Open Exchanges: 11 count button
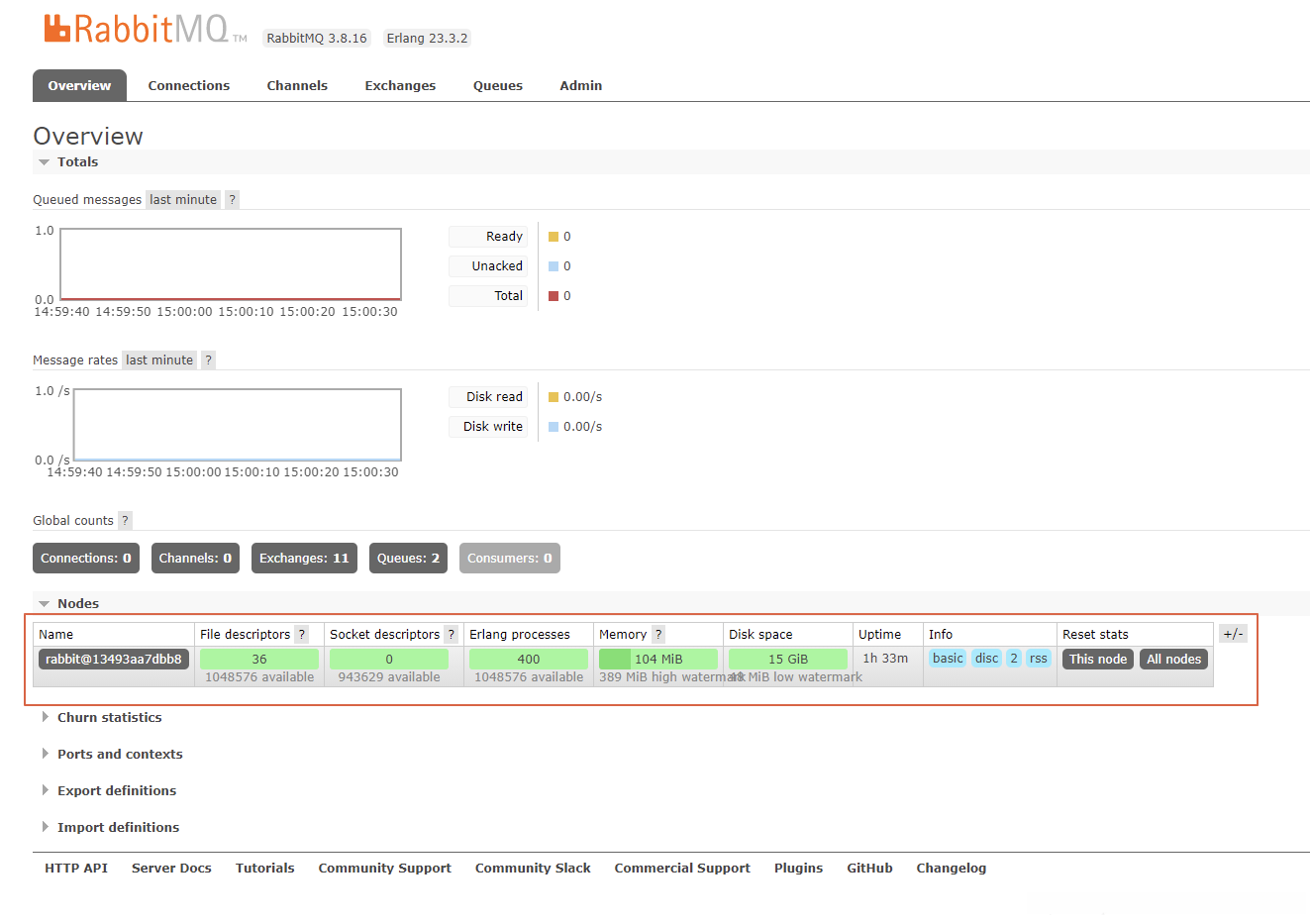The image size is (1310, 924). pos(304,559)
